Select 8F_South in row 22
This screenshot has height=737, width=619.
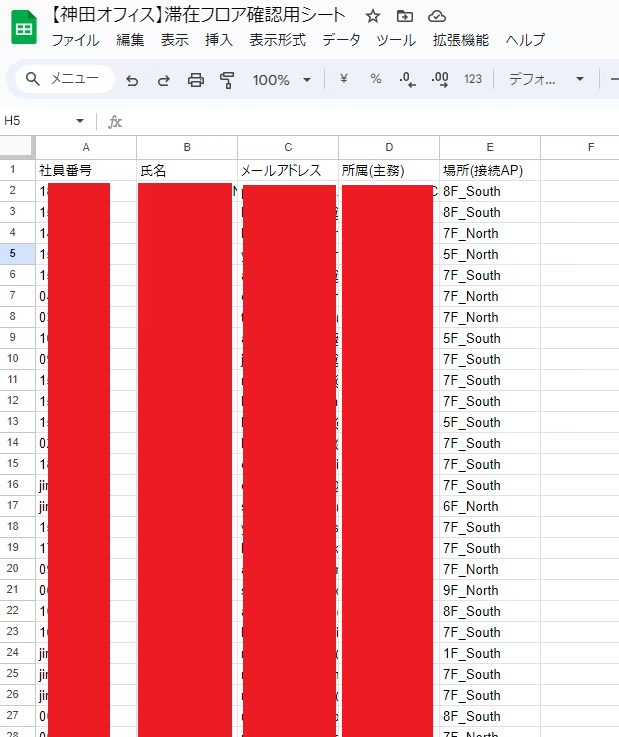[490, 611]
